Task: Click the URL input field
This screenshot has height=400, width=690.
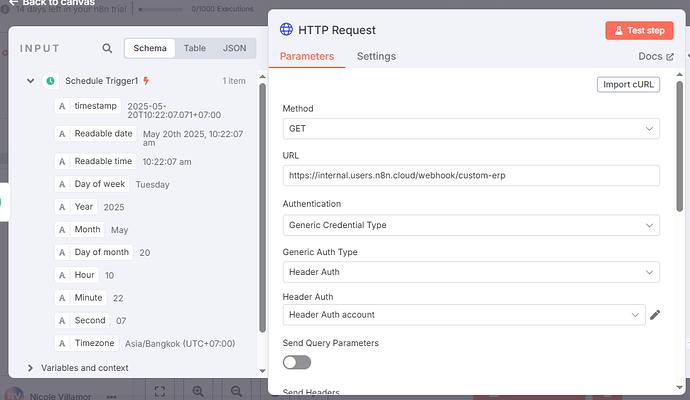Action: [471, 176]
